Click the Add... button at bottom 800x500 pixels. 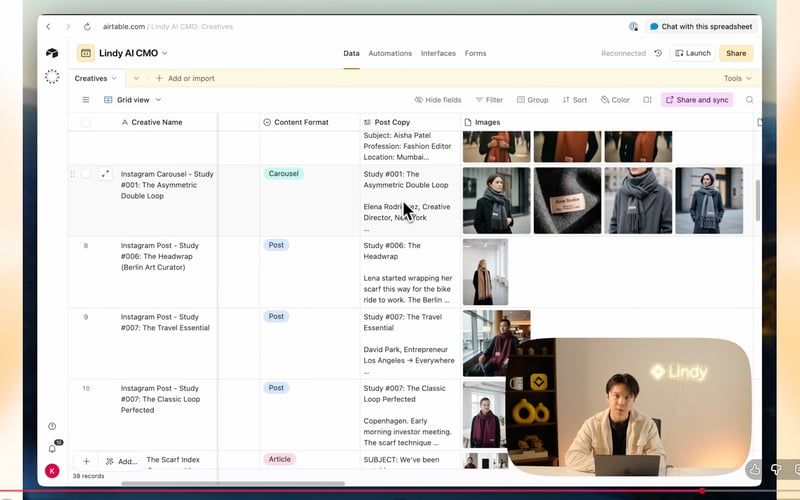[121, 461]
